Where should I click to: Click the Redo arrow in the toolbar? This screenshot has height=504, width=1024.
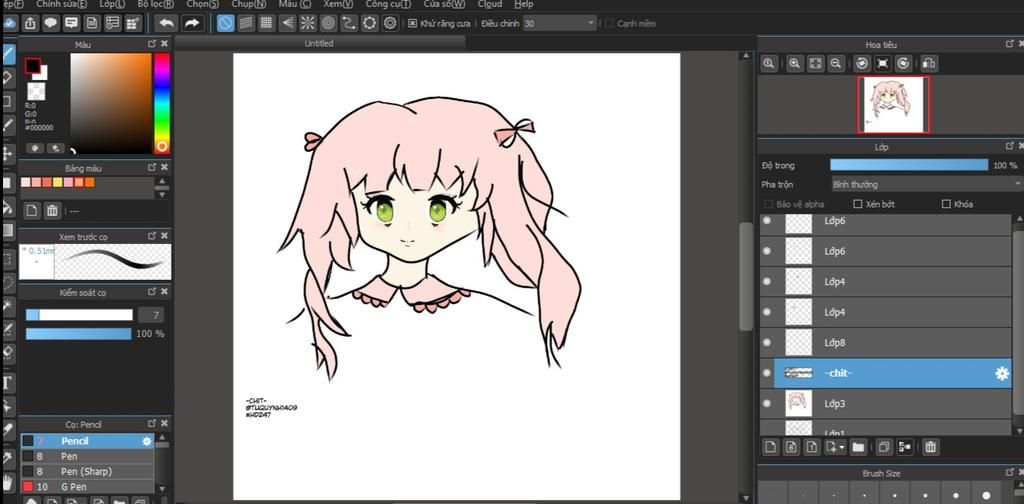coord(191,24)
